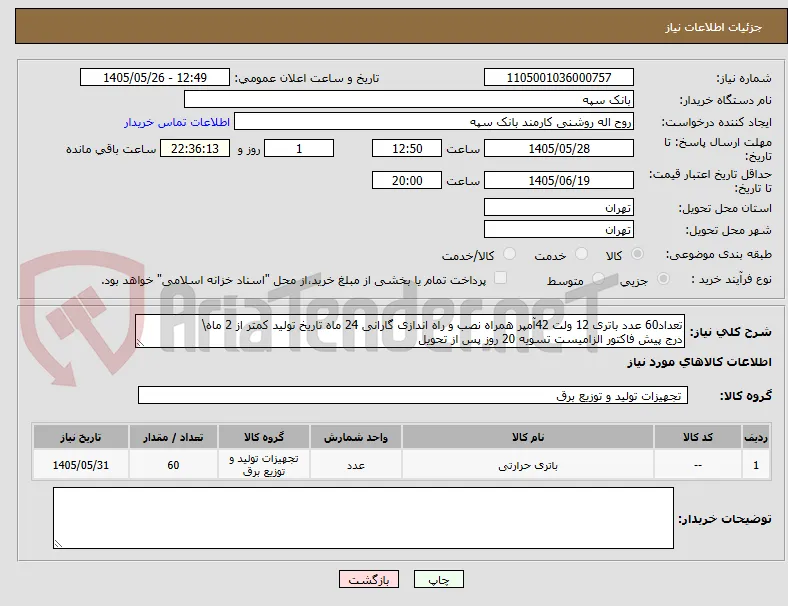
Task: Click the product code cell showing --
Action: 698,465
